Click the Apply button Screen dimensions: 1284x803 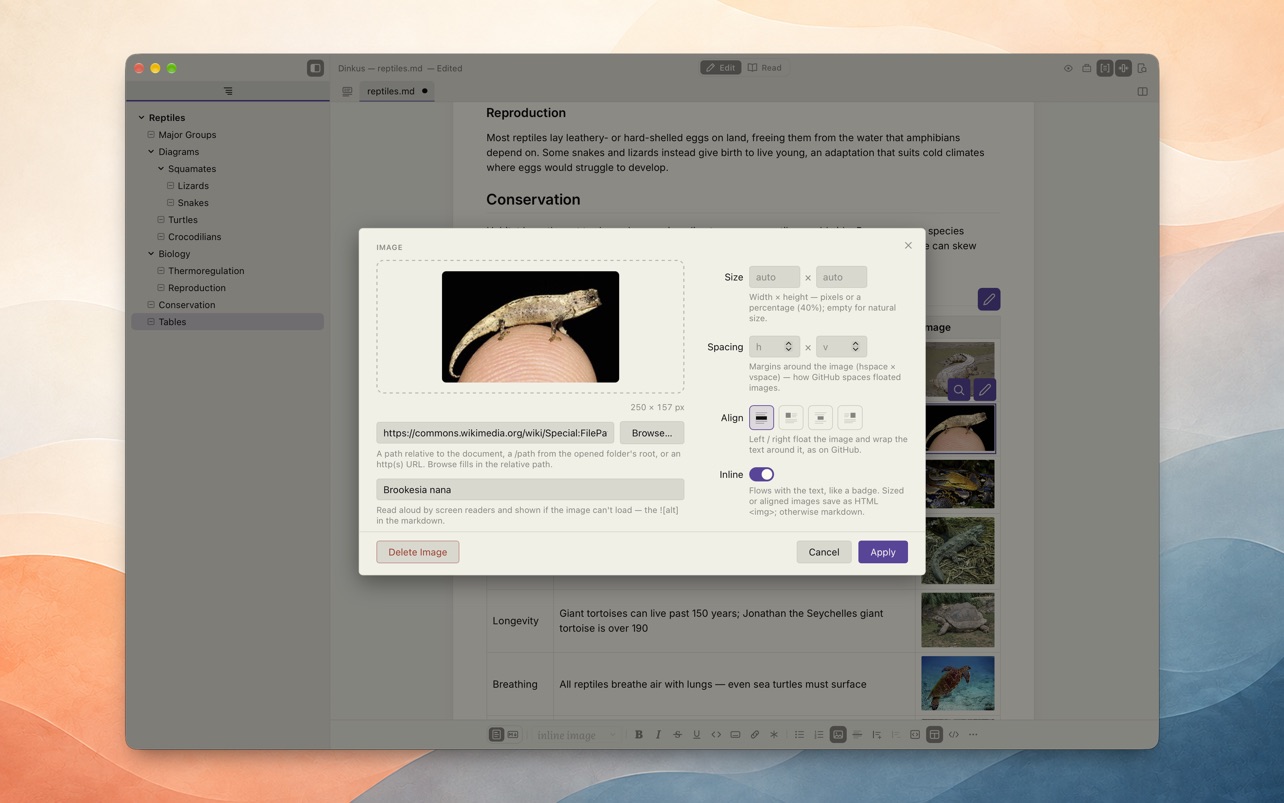883,552
